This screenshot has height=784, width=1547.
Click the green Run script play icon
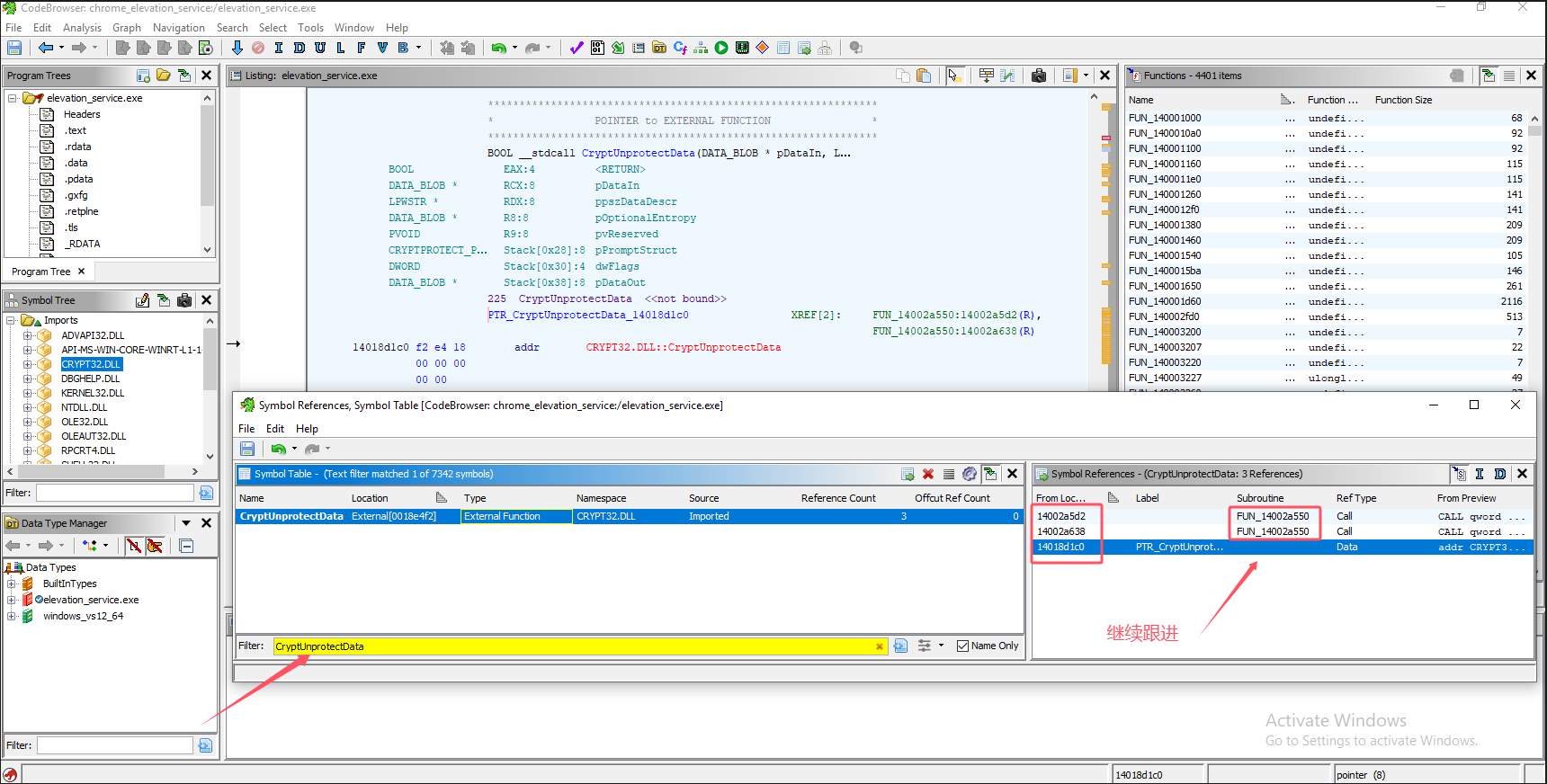click(721, 48)
